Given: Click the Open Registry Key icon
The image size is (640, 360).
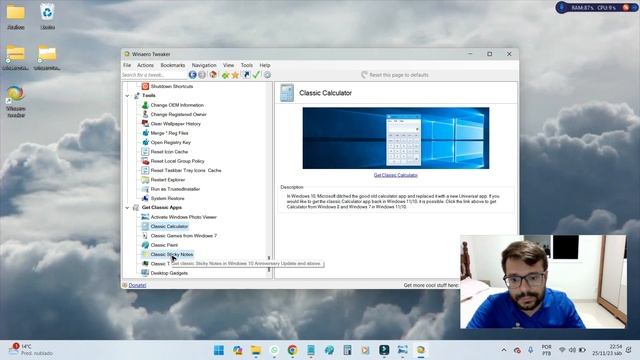Looking at the screenshot, I should click(145, 142).
